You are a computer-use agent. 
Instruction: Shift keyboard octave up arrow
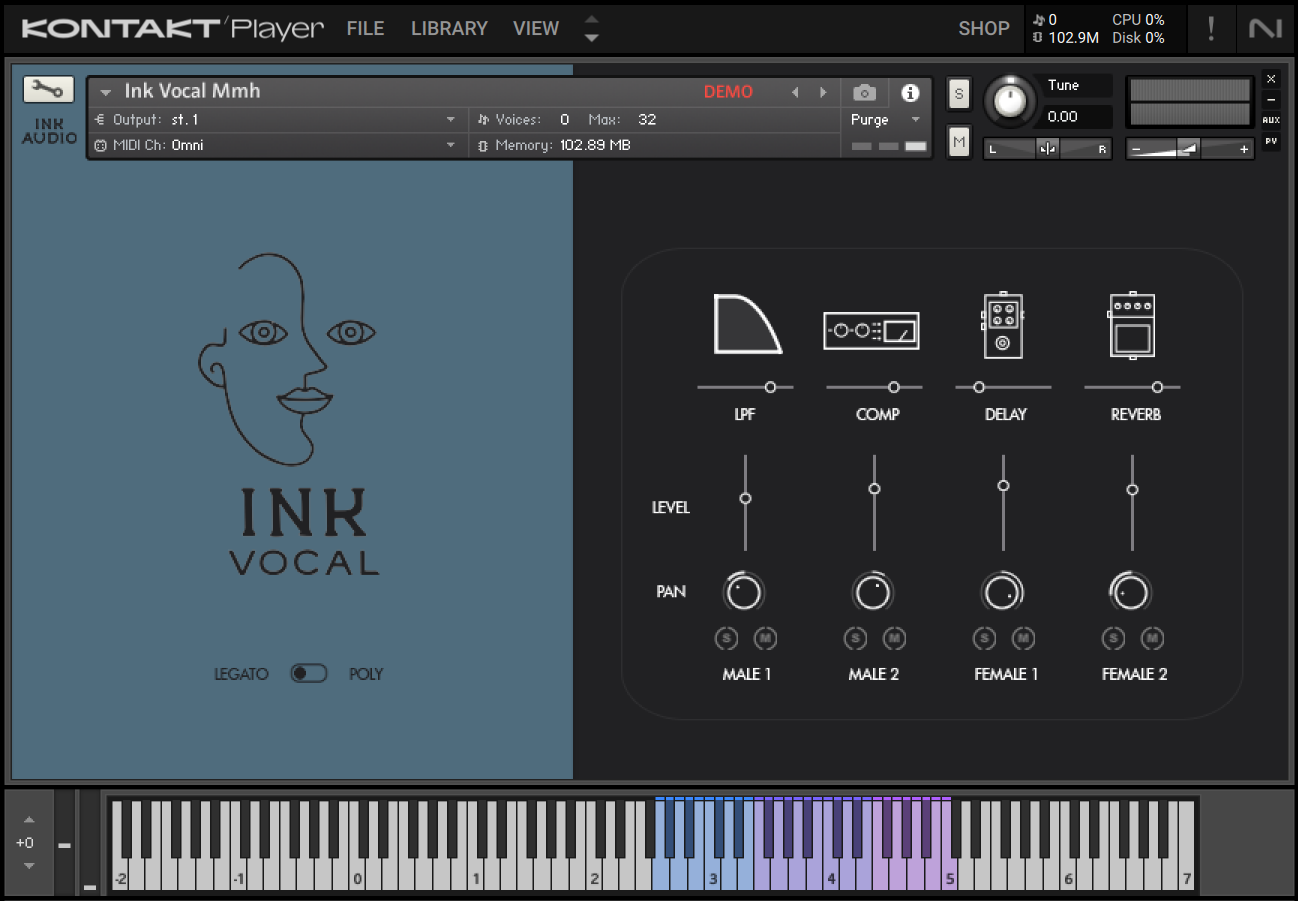pos(28,820)
